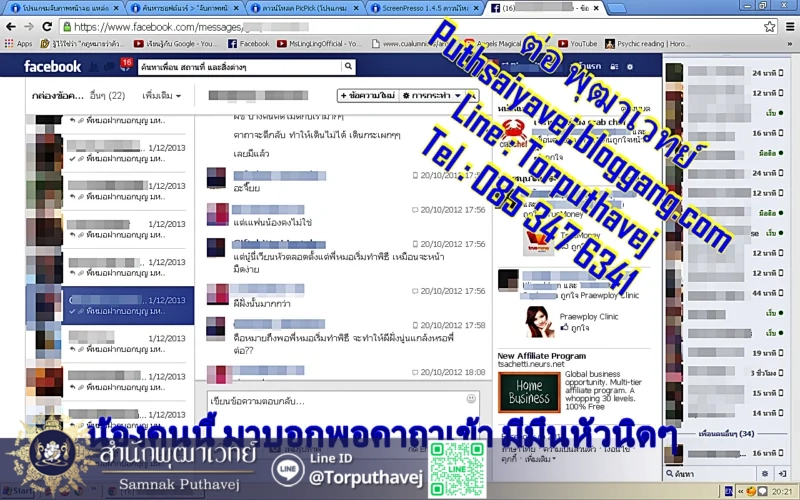This screenshot has height=500, width=800.
Task: Open the Chrome menu icon
Action: [788, 27]
